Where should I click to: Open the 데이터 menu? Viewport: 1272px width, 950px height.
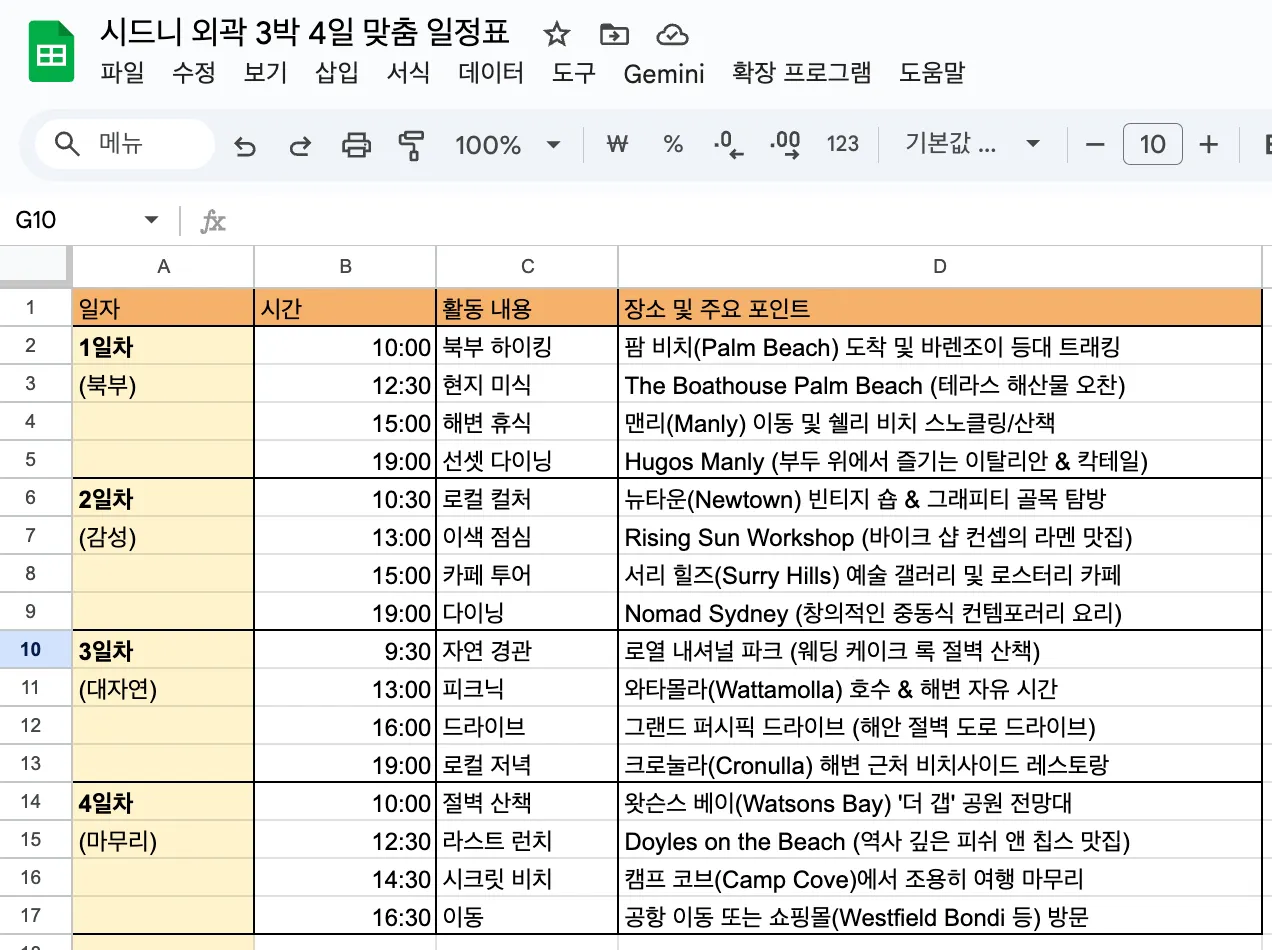(491, 73)
